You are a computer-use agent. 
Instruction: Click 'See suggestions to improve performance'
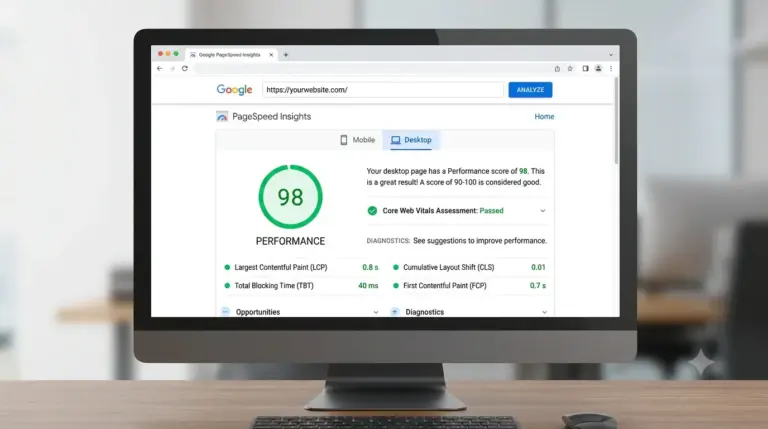(x=480, y=241)
